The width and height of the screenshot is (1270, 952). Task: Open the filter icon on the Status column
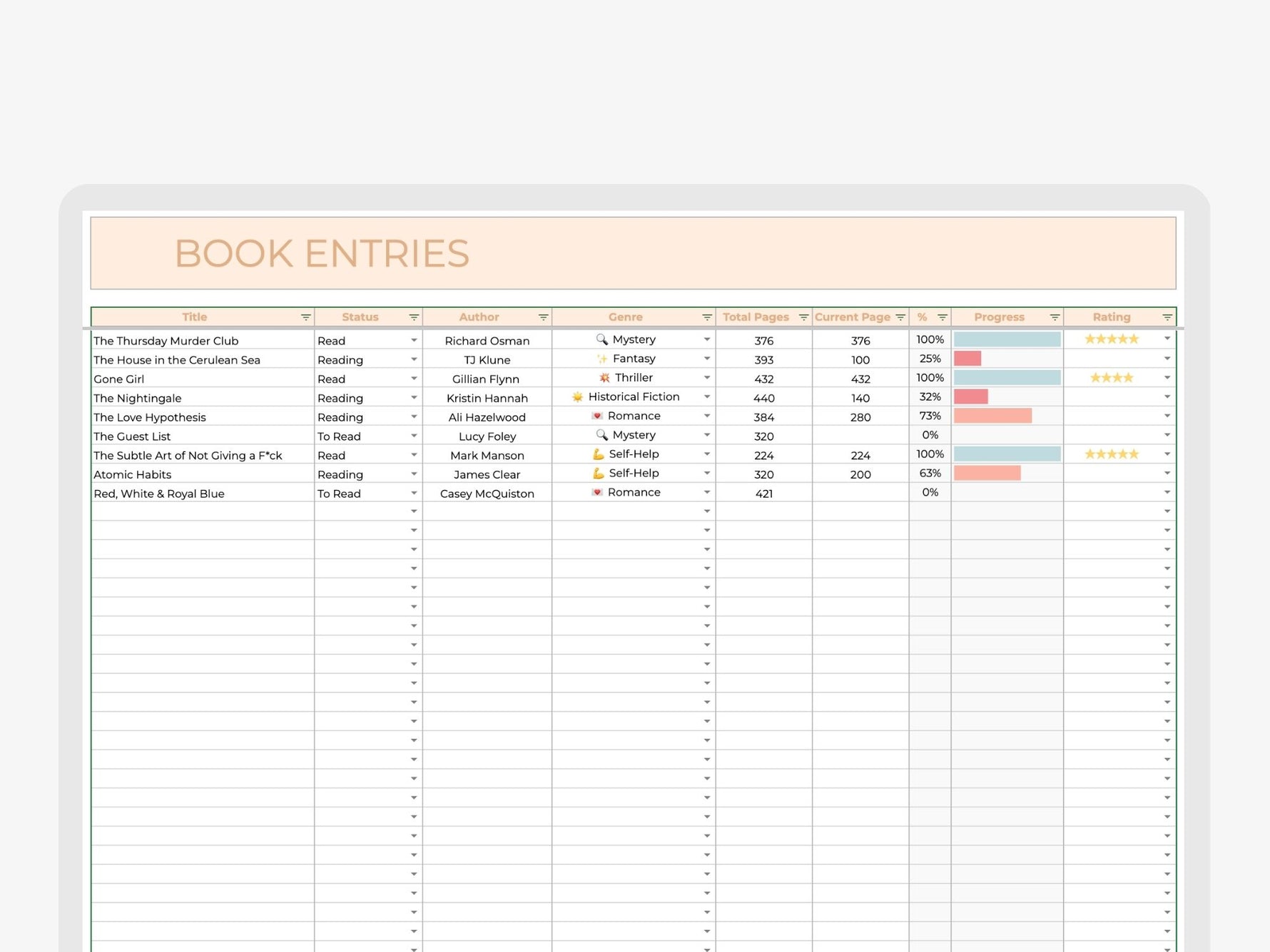click(413, 317)
